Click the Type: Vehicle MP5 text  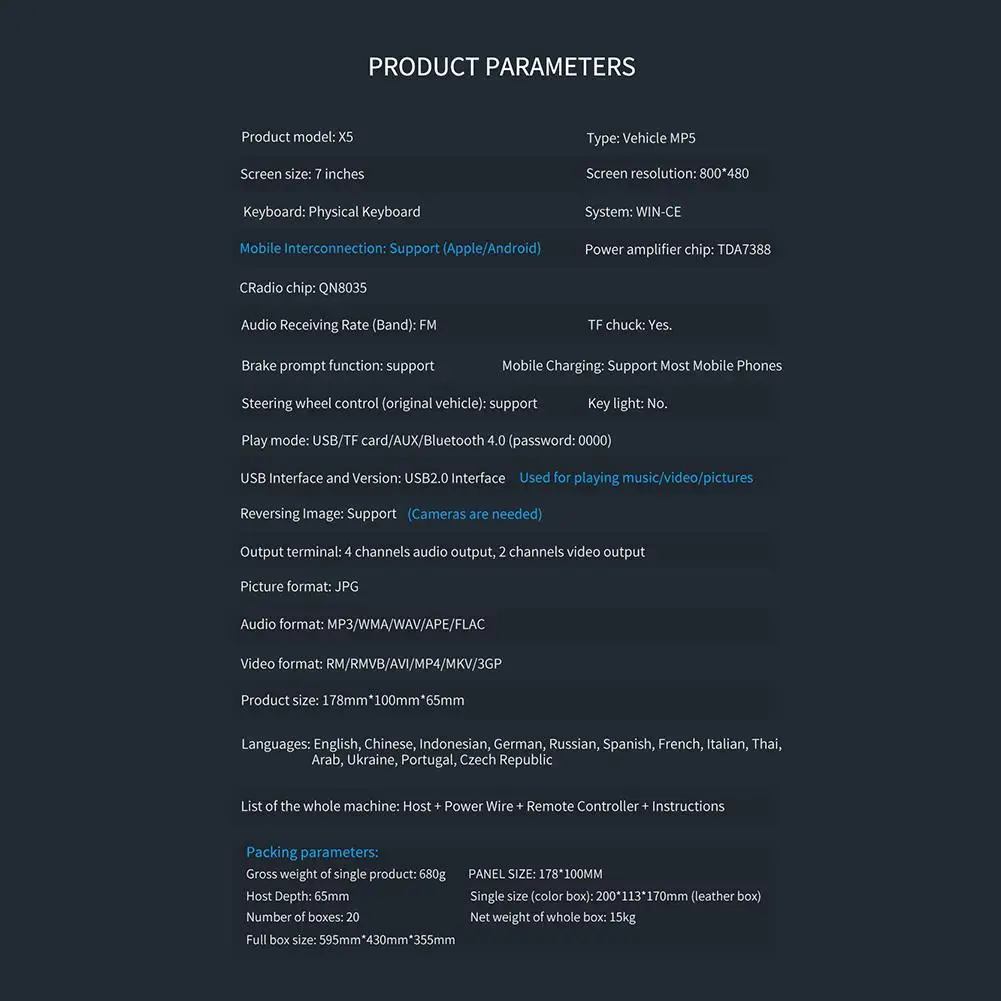coord(641,138)
